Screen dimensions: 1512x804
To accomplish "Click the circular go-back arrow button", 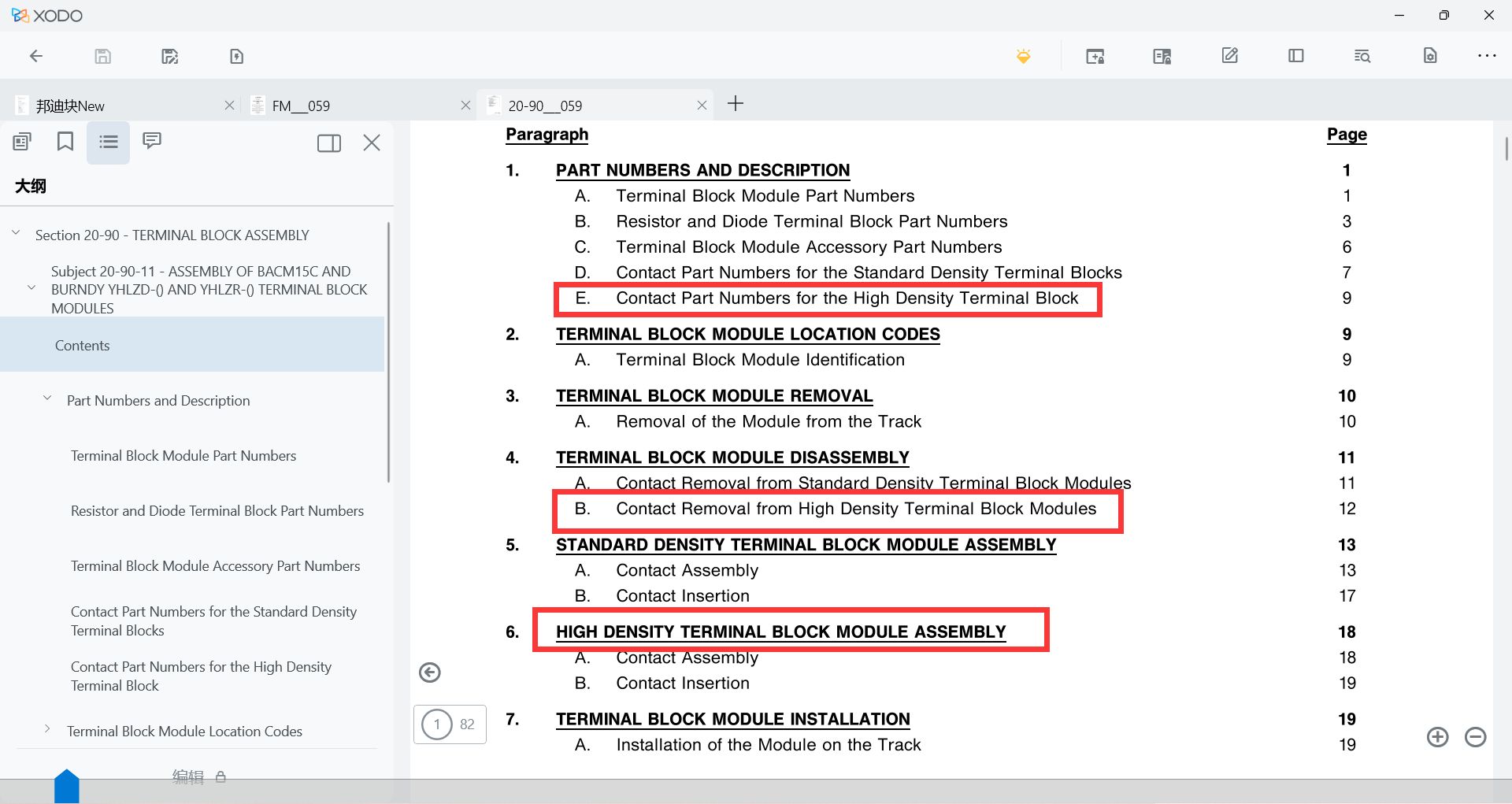I will tap(430, 672).
